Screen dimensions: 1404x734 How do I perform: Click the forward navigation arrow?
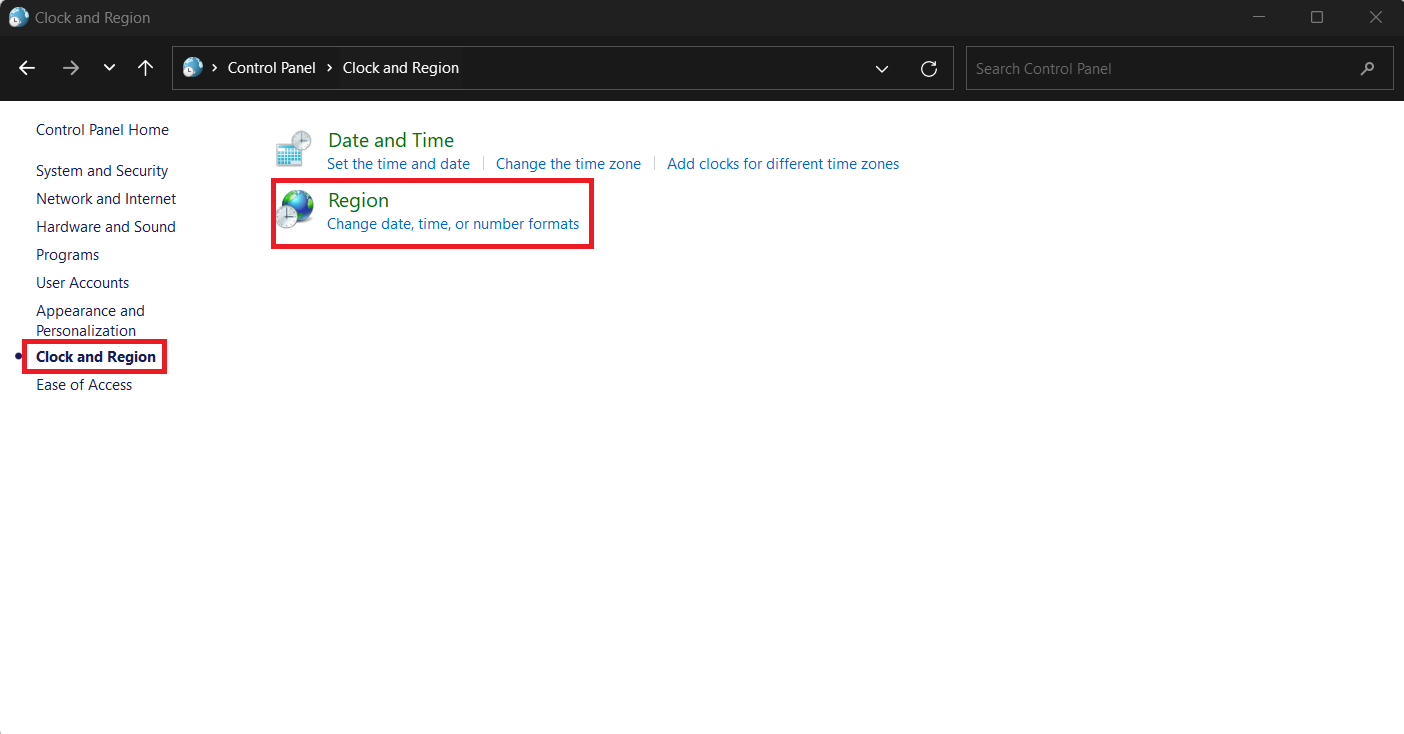pos(70,68)
